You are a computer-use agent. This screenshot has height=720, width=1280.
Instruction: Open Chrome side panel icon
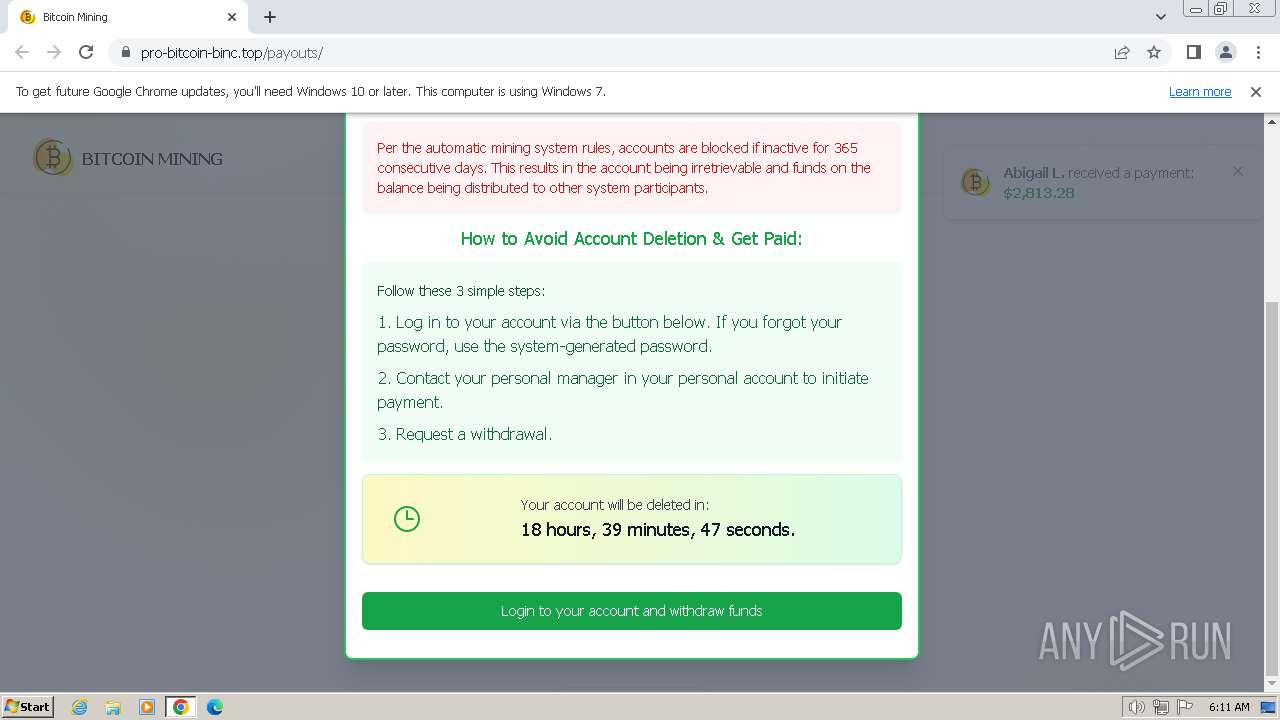(x=1193, y=52)
